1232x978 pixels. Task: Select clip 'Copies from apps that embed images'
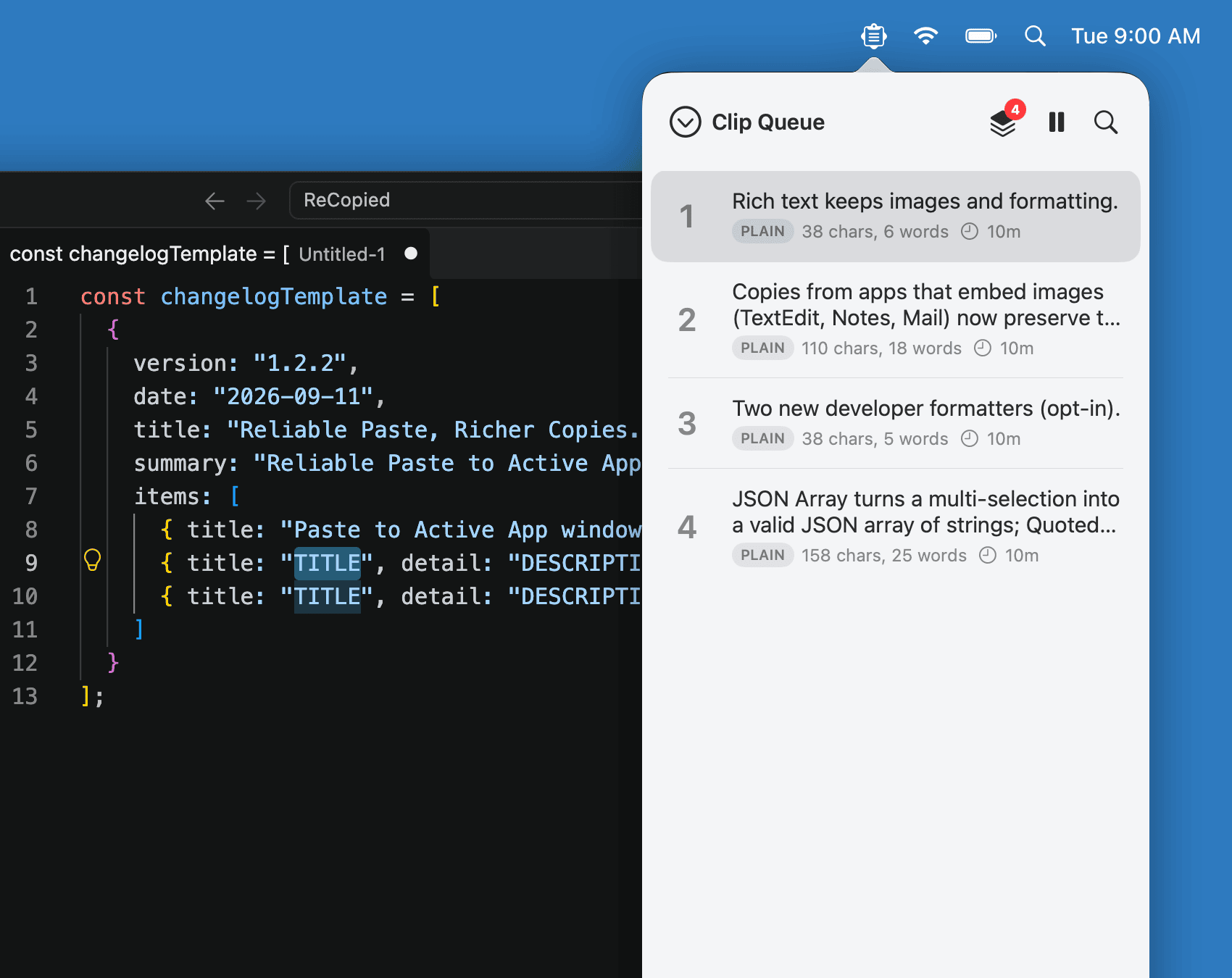coord(896,319)
